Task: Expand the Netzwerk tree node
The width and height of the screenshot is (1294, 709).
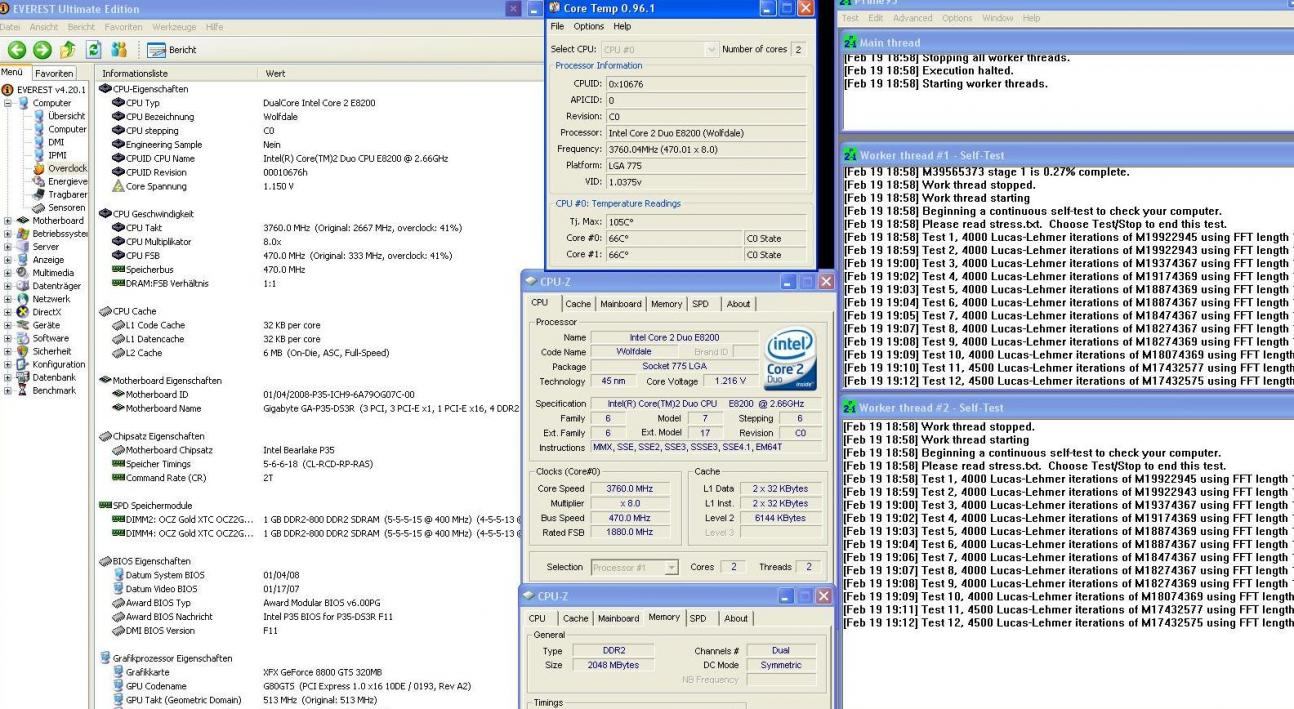Action: coord(9,298)
